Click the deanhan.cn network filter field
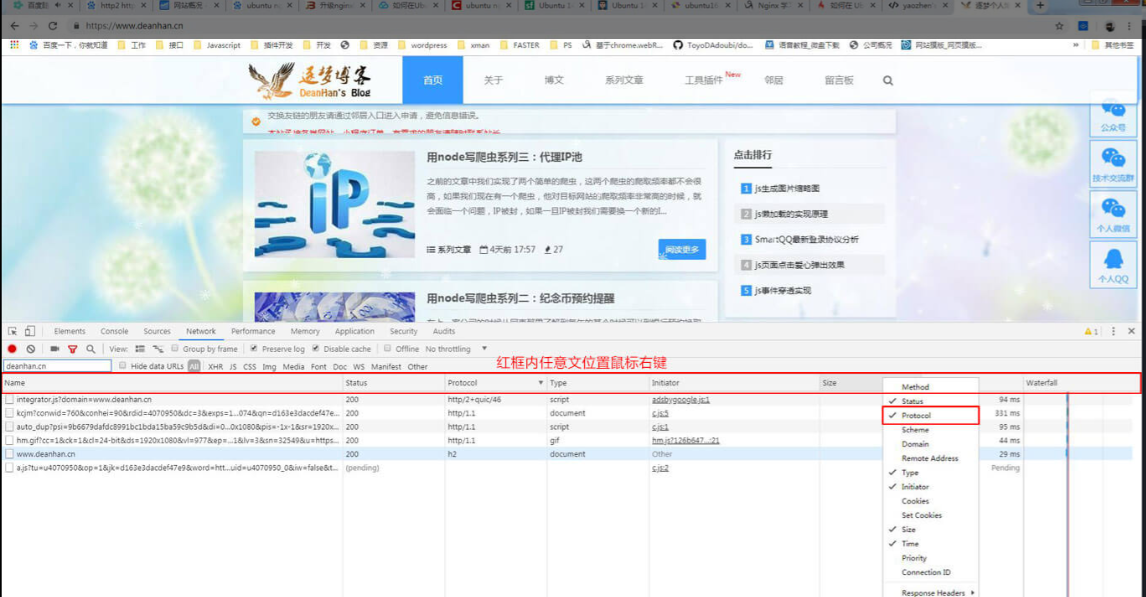Screen dimensions: 1146x597 [58, 366]
